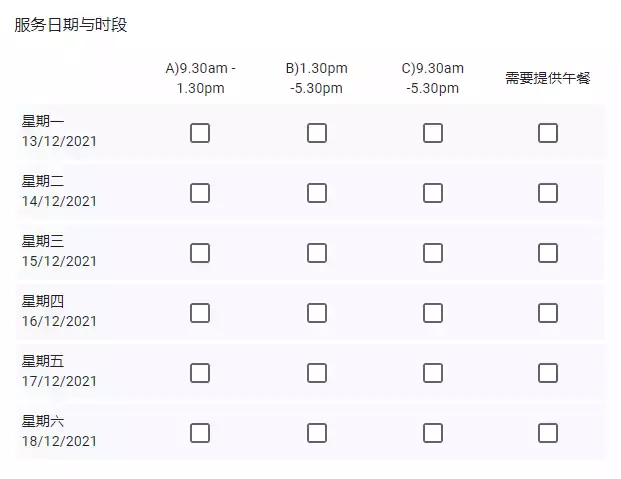Check 星期五 C) 9.30am-5.30pm slot
This screenshot has width=621, height=479.
(433, 373)
